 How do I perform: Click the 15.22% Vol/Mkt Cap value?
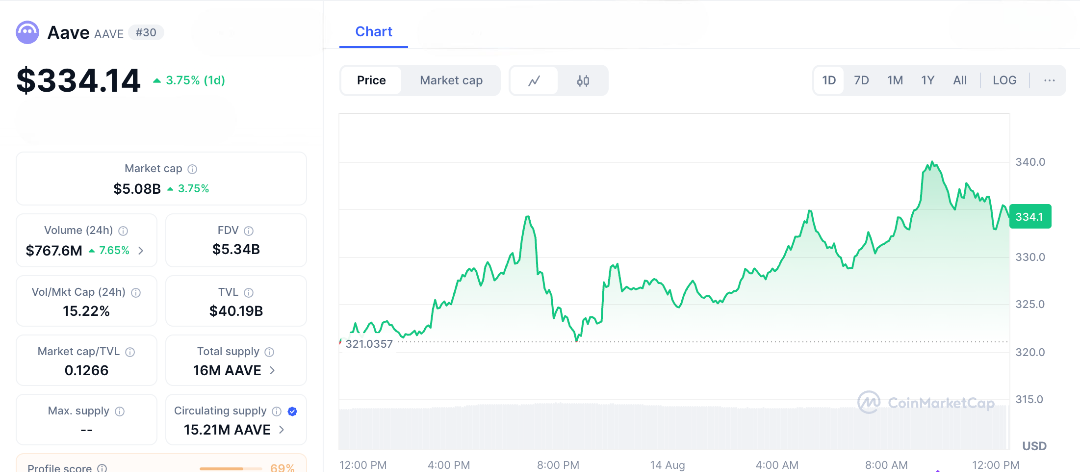[86, 311]
